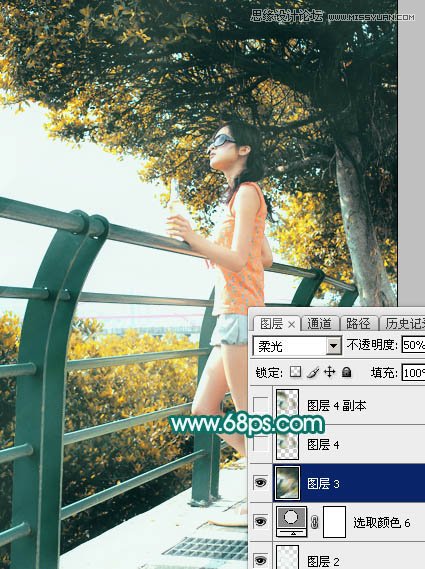425x569 pixels.
Task: Select the 图层 3 layer thumbnail
Action: tap(287, 483)
